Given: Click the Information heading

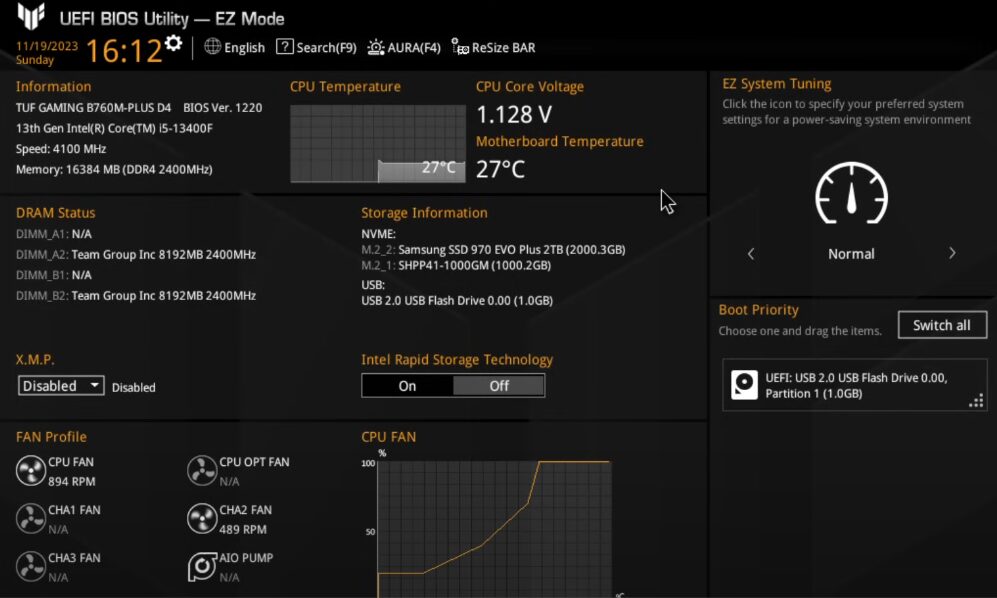Looking at the screenshot, I should 53,87.
